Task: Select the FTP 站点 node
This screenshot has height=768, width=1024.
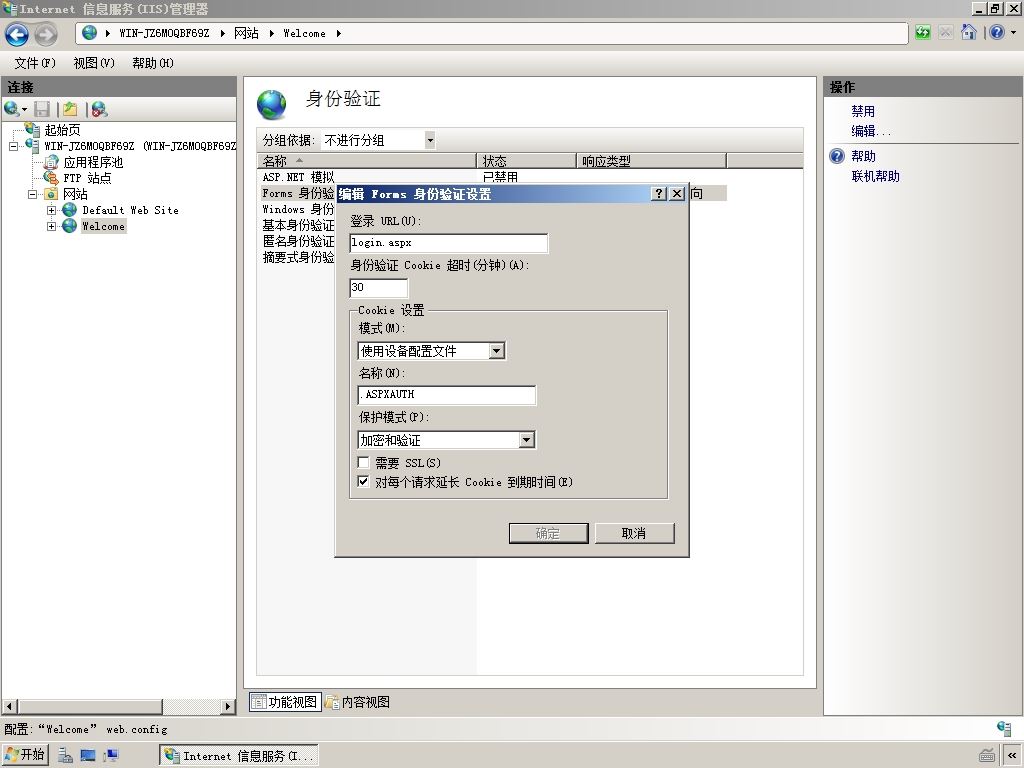Action: [x=87, y=178]
